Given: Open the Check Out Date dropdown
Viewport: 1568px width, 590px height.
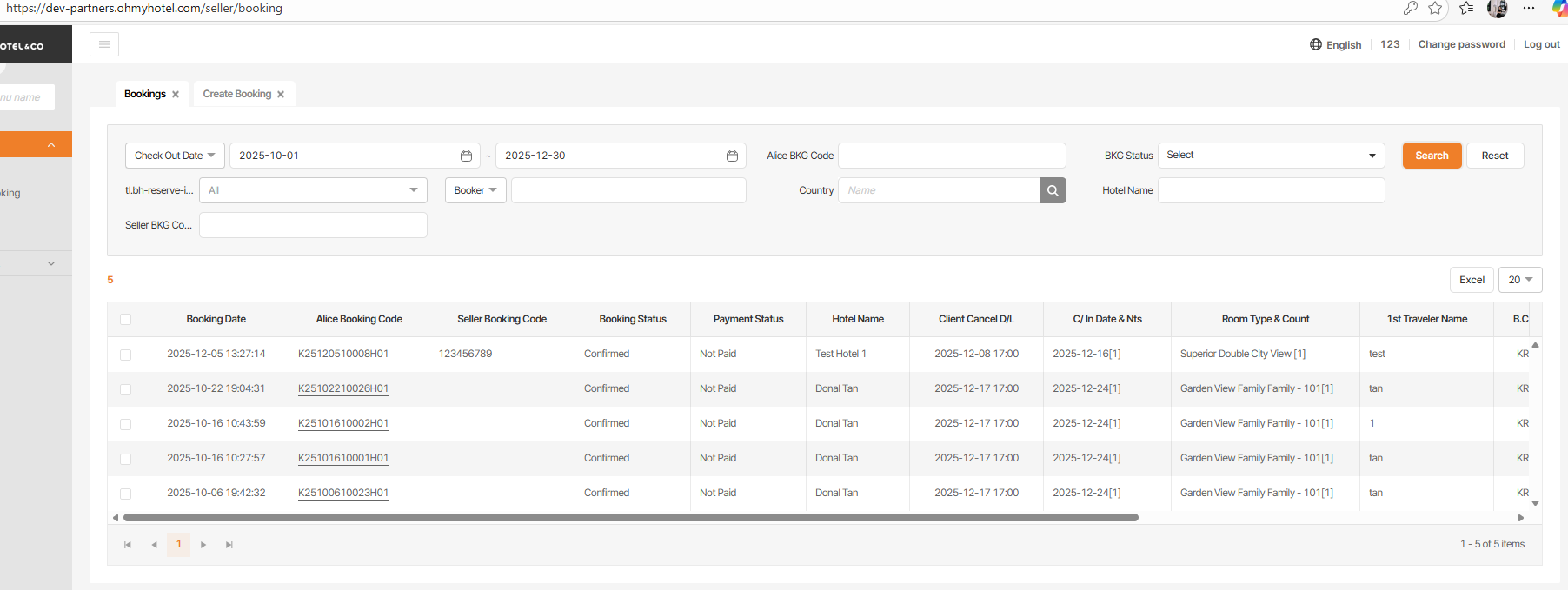Looking at the screenshot, I should [x=175, y=156].
